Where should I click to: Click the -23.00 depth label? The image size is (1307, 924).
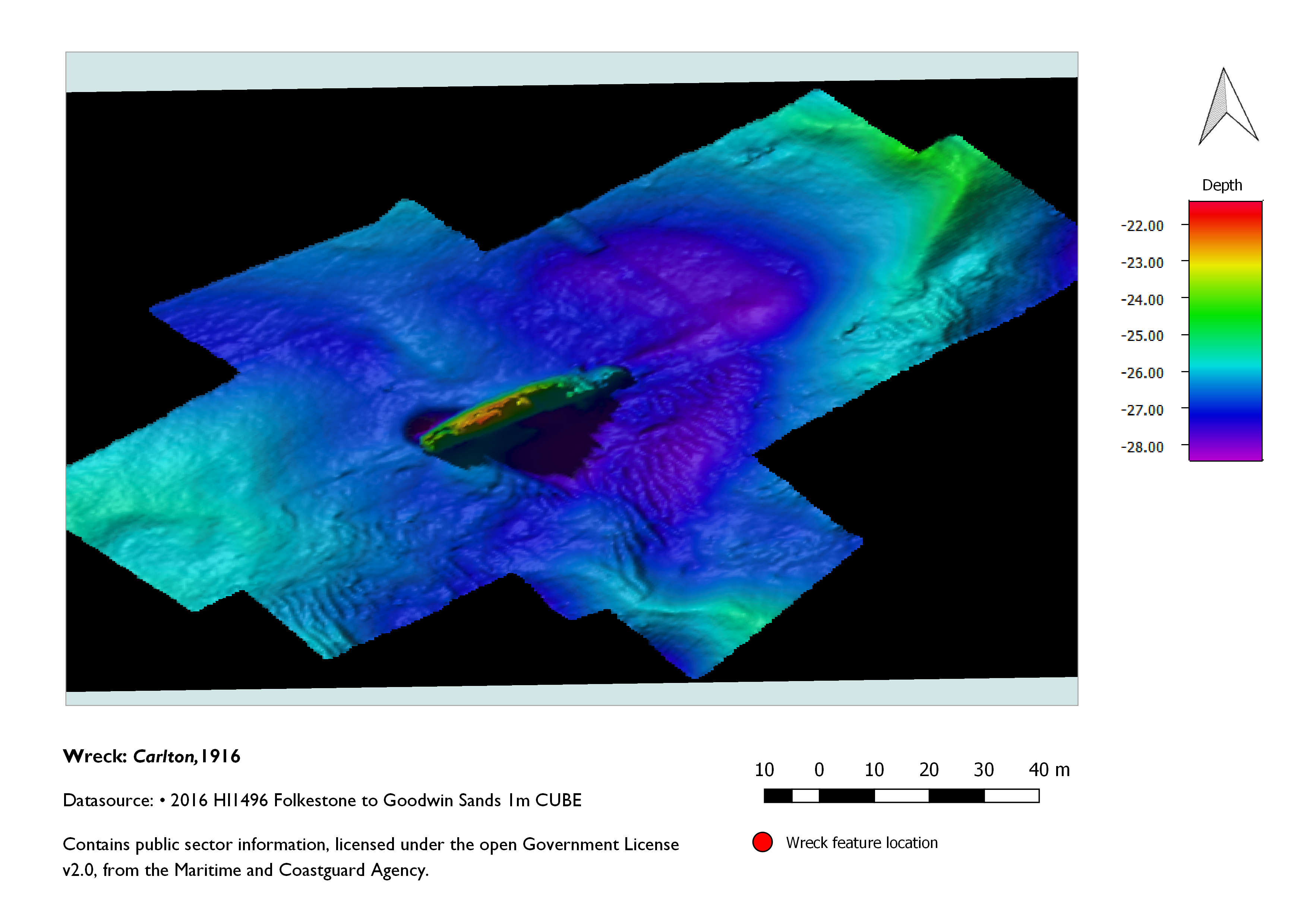pyautogui.click(x=1142, y=263)
